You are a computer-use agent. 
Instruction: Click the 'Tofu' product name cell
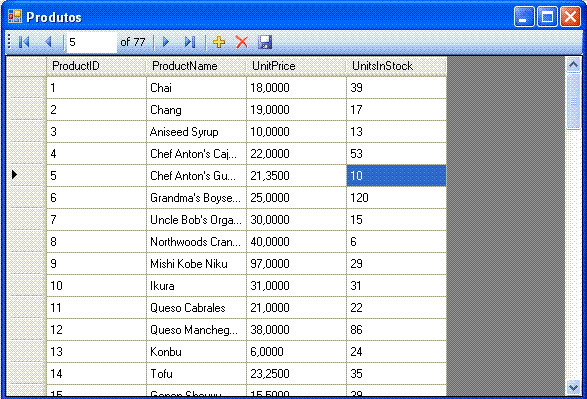(x=196, y=374)
